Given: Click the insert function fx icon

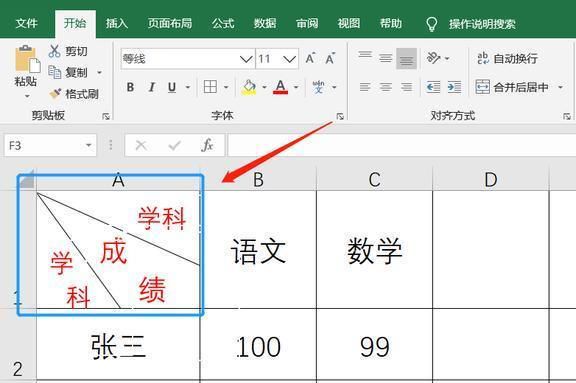Looking at the screenshot, I should [x=207, y=145].
